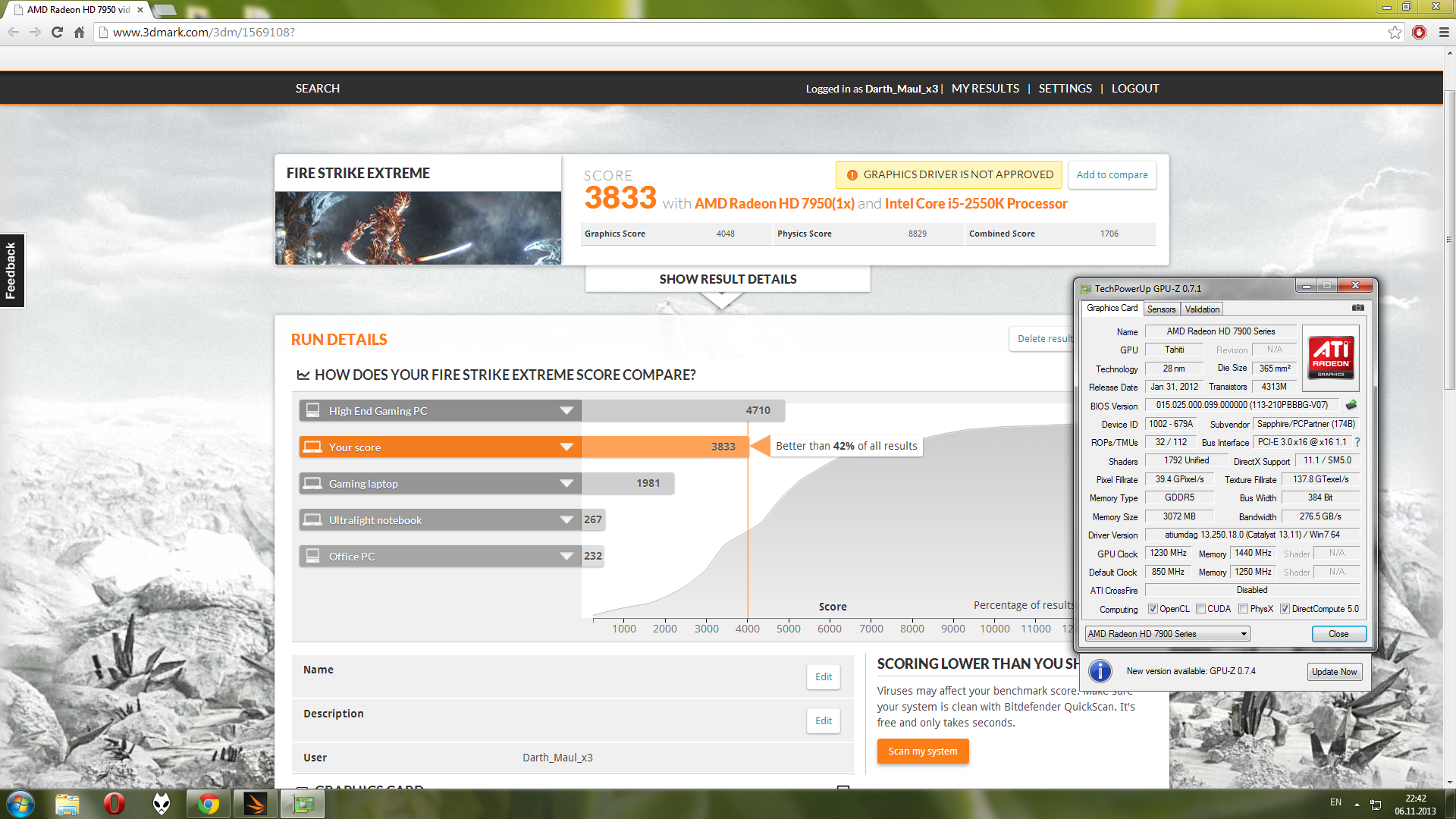Toggle the OpenCL checkbox
1456x819 pixels.
(x=1153, y=609)
